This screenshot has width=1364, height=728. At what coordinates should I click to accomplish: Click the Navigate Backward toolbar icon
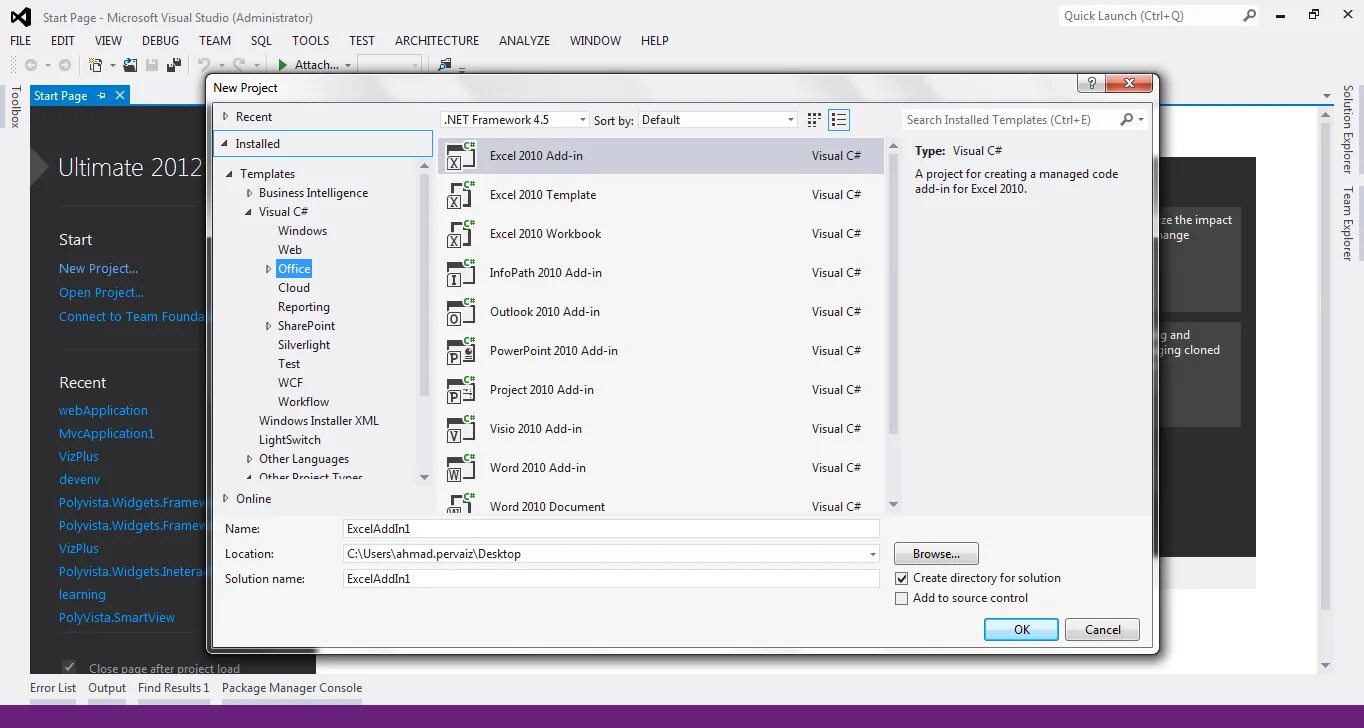(31, 65)
